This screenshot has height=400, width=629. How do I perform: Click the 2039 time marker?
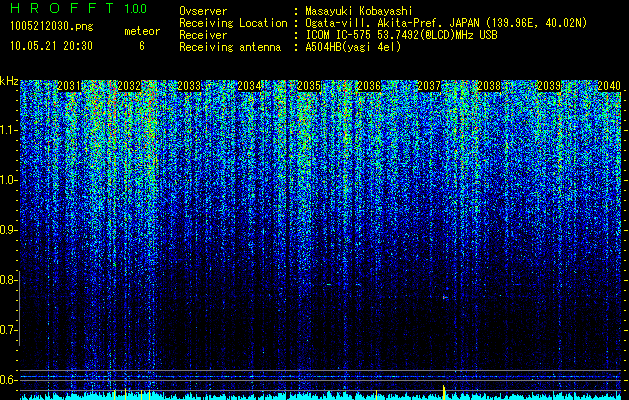point(549,86)
